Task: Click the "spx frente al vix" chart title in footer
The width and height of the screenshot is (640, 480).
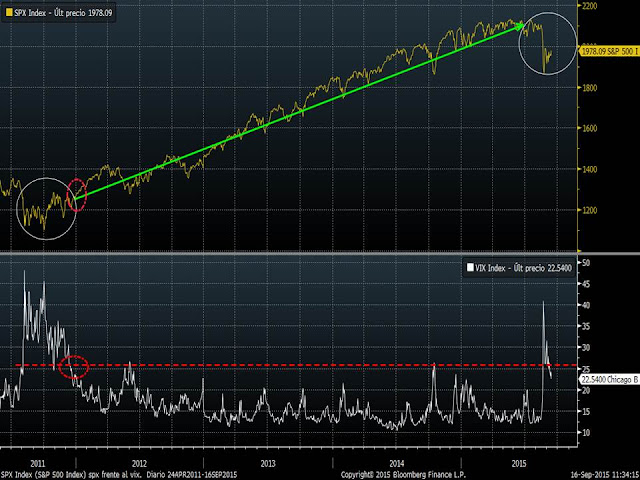Action: pyautogui.click(x=116, y=476)
